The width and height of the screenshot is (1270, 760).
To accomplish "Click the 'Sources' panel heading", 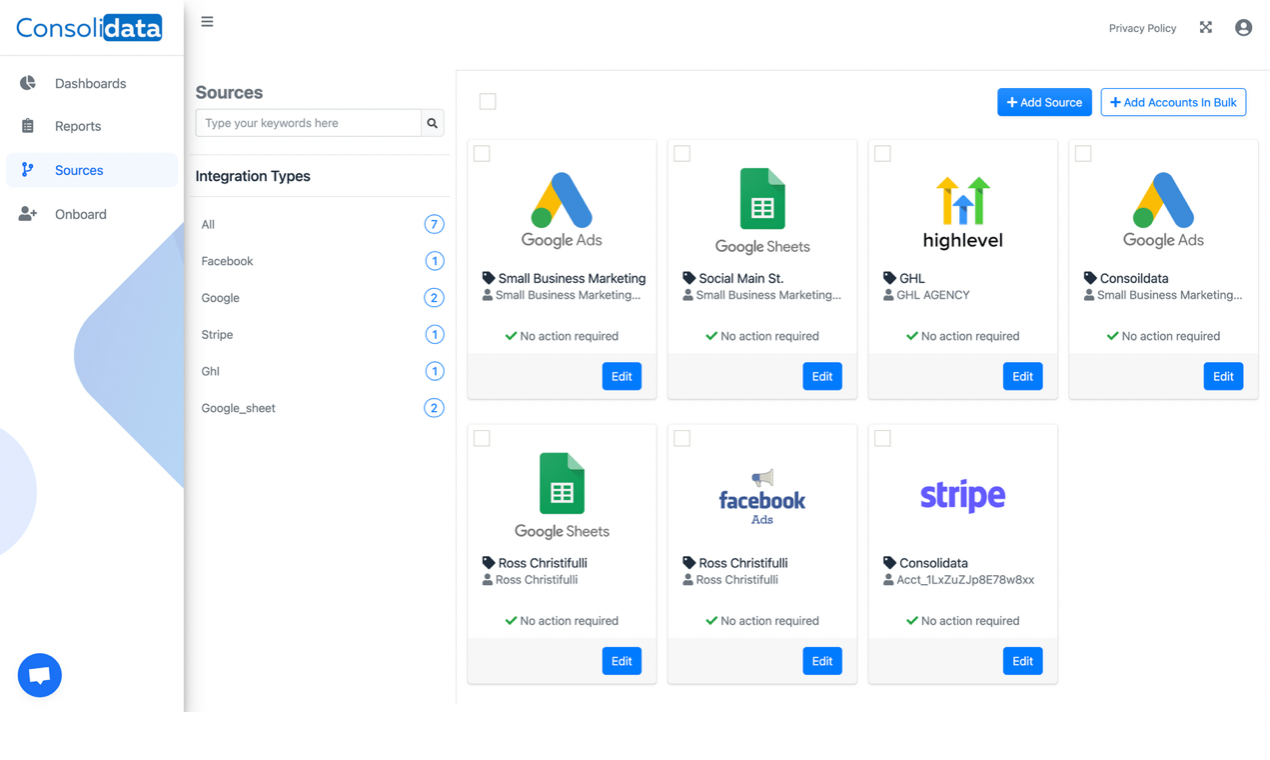I will [x=229, y=92].
